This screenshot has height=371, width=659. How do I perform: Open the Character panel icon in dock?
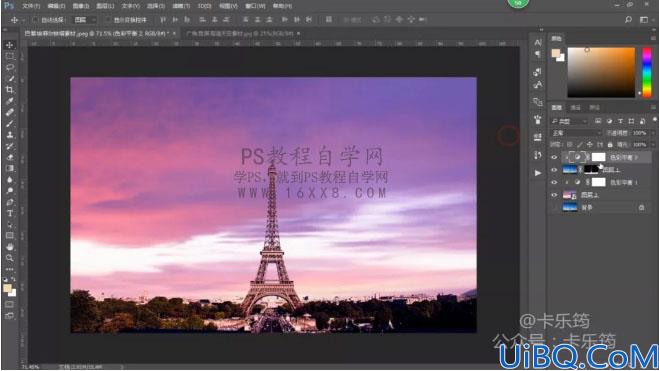point(538,42)
